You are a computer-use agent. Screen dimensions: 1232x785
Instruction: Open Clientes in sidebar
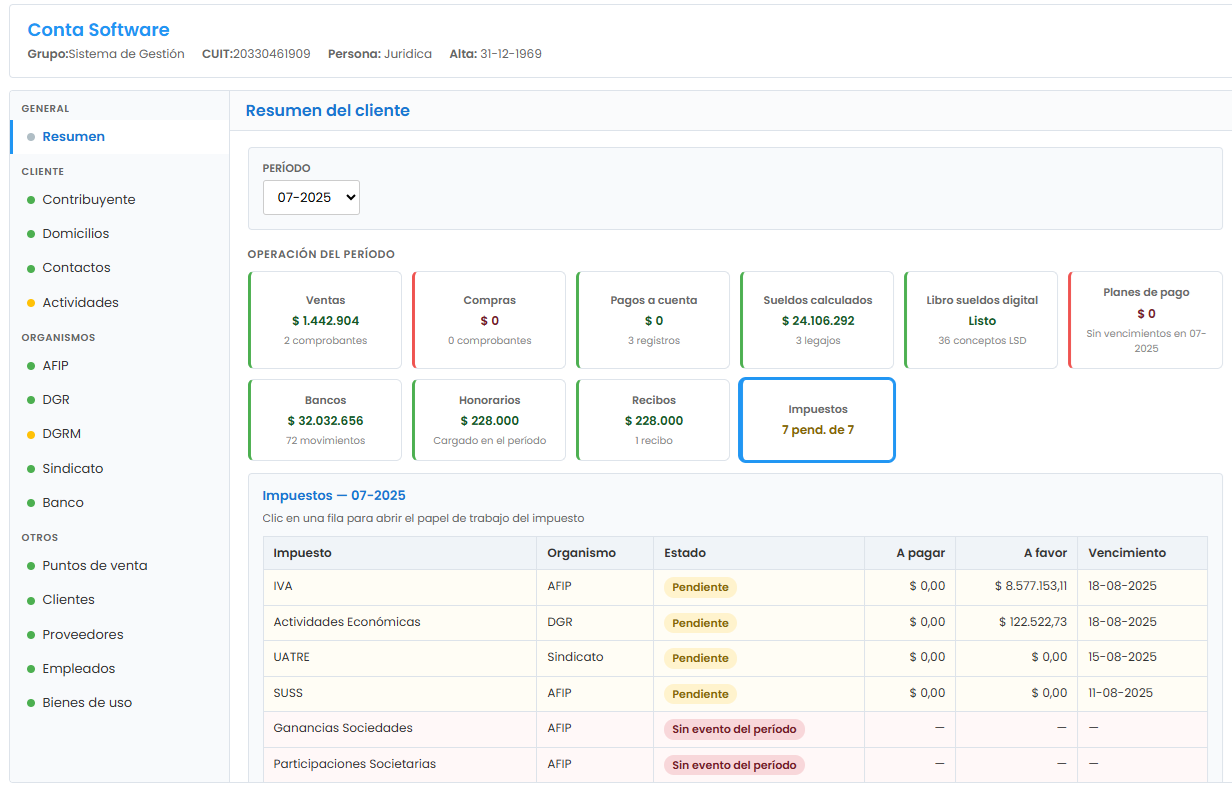coord(119,600)
